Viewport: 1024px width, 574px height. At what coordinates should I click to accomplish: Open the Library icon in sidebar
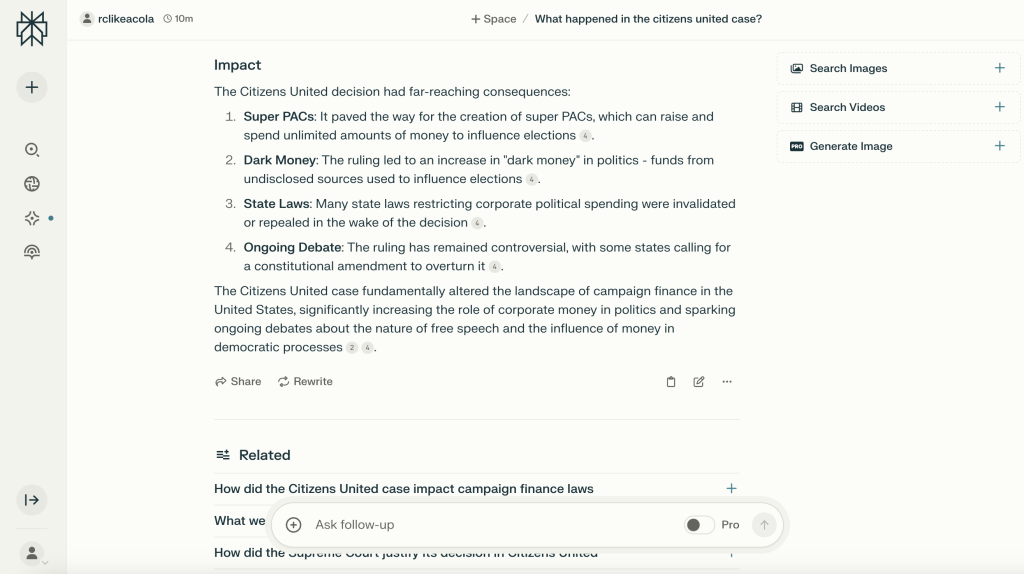click(x=32, y=252)
